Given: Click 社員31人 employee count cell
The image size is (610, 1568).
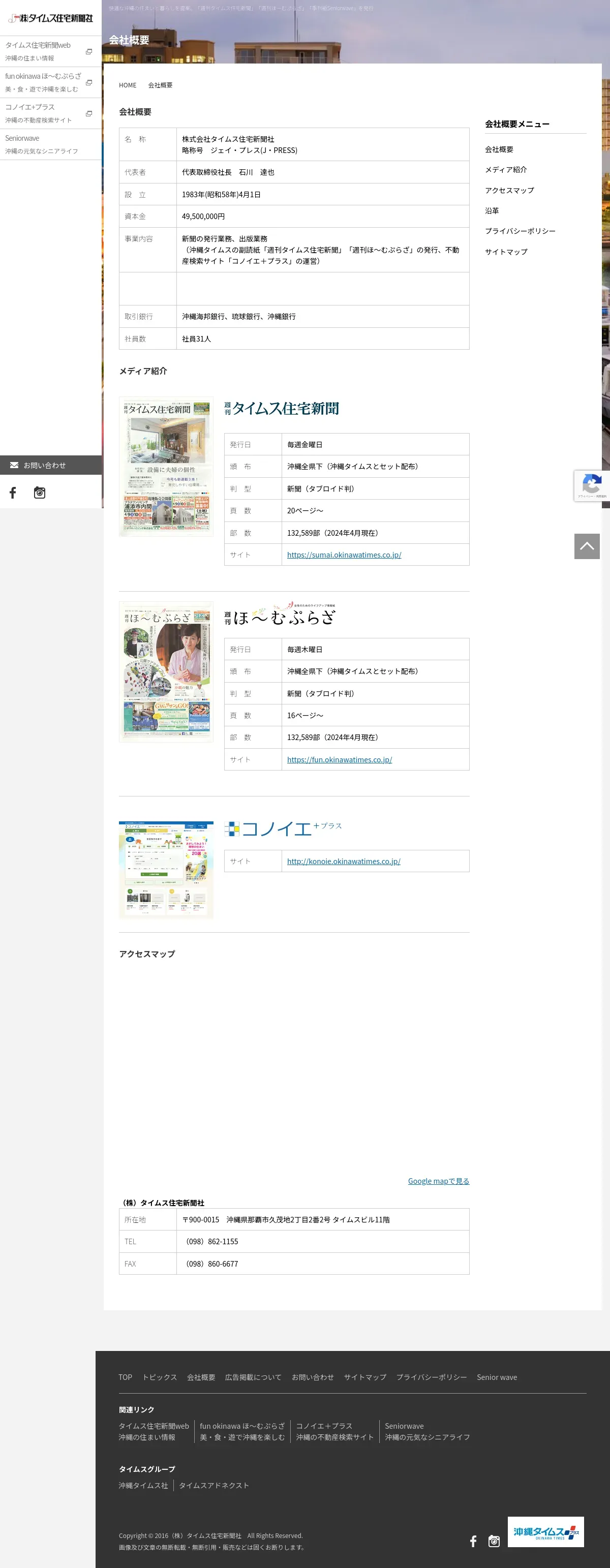Looking at the screenshot, I should coord(323,339).
